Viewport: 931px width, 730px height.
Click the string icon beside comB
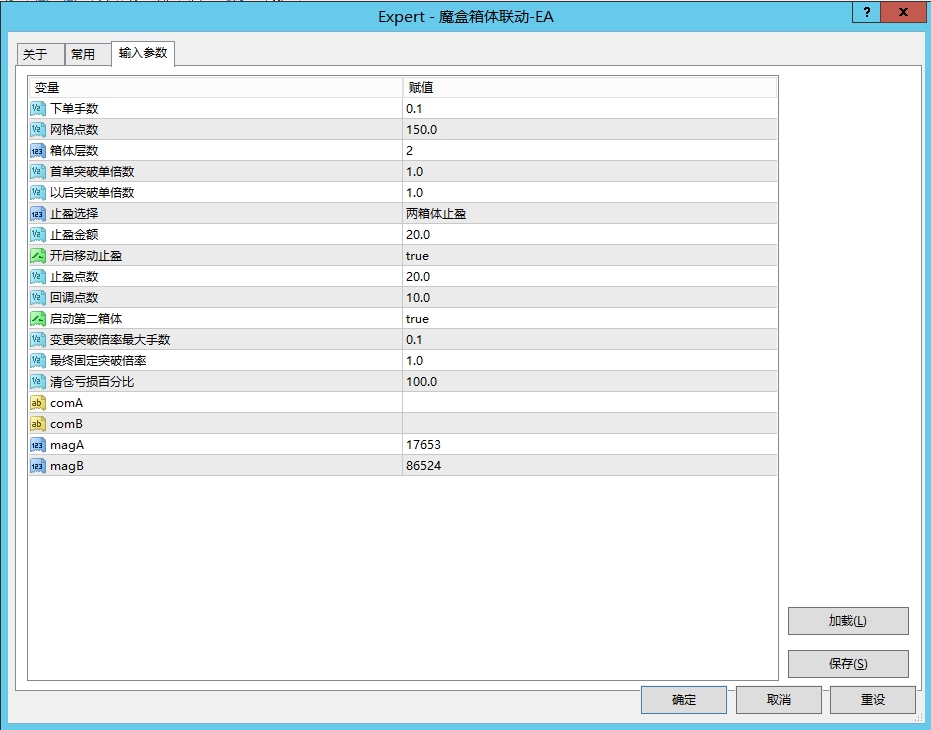(x=38, y=423)
